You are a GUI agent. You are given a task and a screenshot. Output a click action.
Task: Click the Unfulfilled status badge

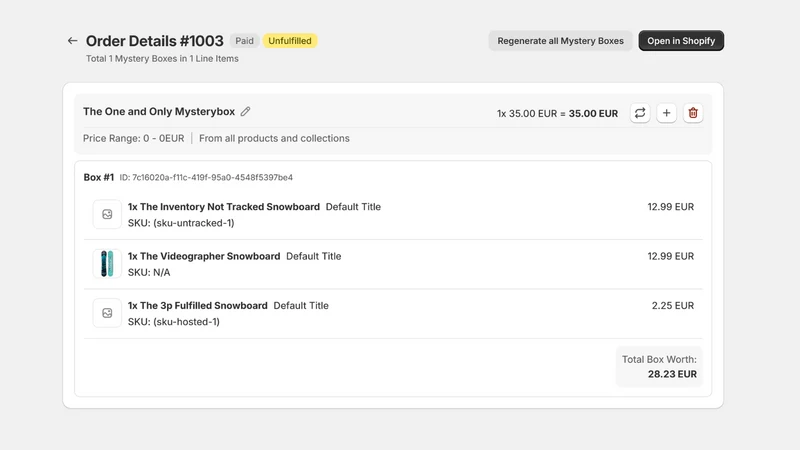pyautogui.click(x=290, y=41)
